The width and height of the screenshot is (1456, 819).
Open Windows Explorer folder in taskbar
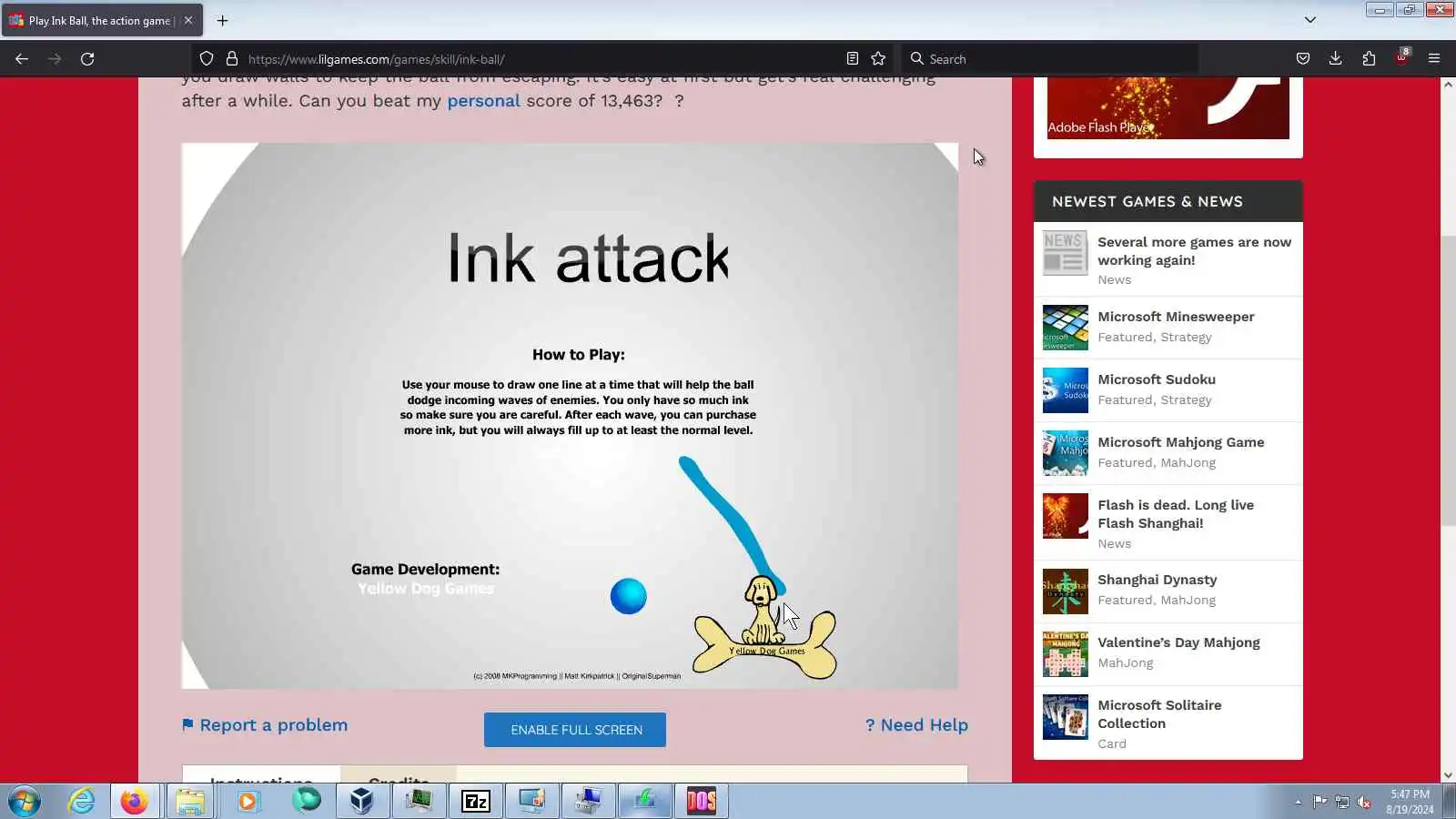(190, 802)
